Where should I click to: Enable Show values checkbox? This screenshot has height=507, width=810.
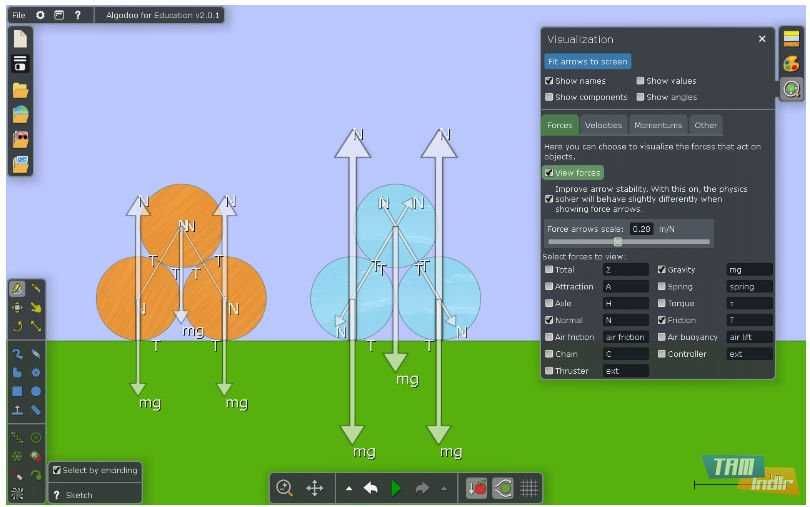click(640, 81)
